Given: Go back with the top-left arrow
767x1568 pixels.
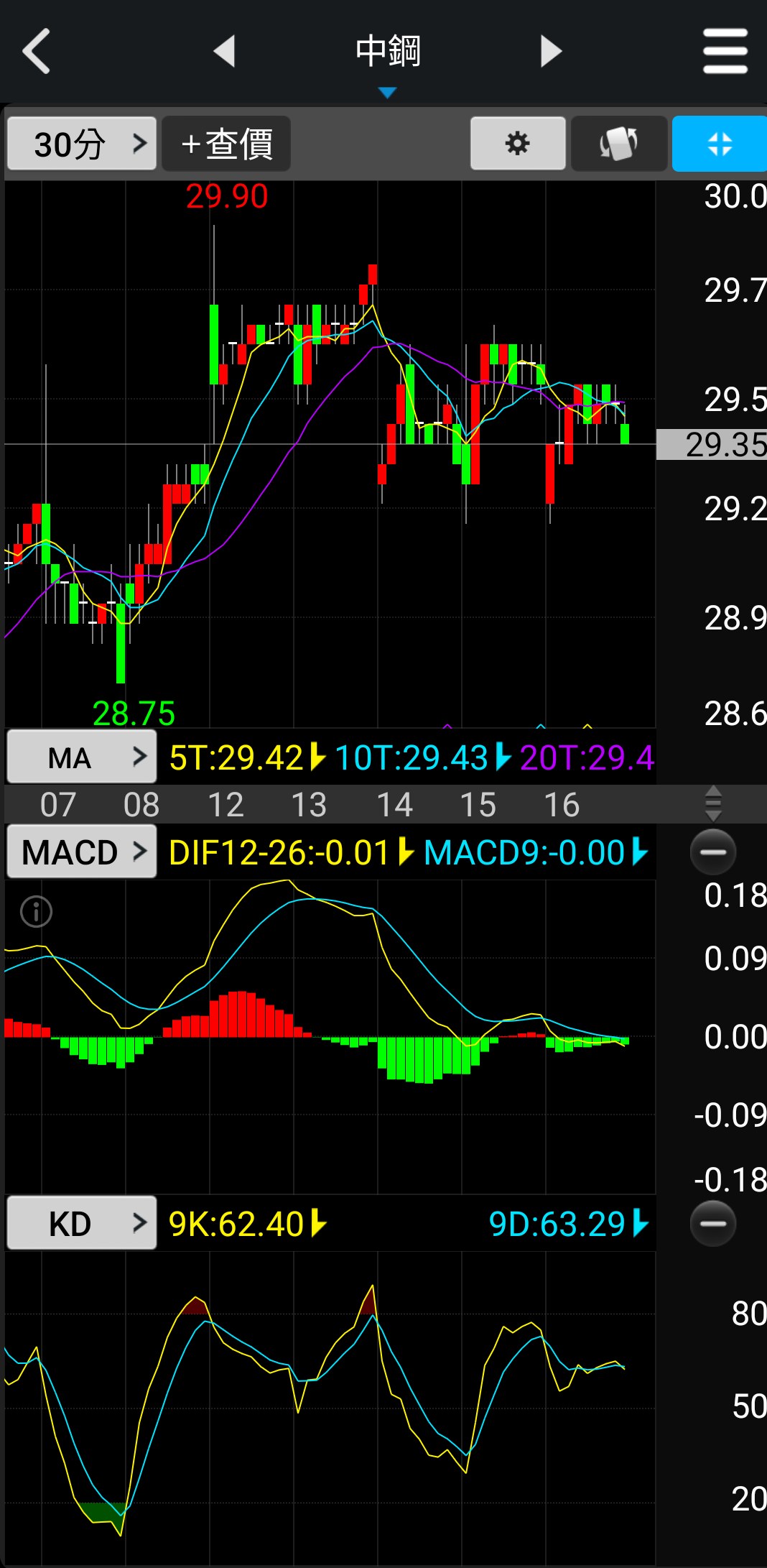Looking at the screenshot, I should click(36, 51).
